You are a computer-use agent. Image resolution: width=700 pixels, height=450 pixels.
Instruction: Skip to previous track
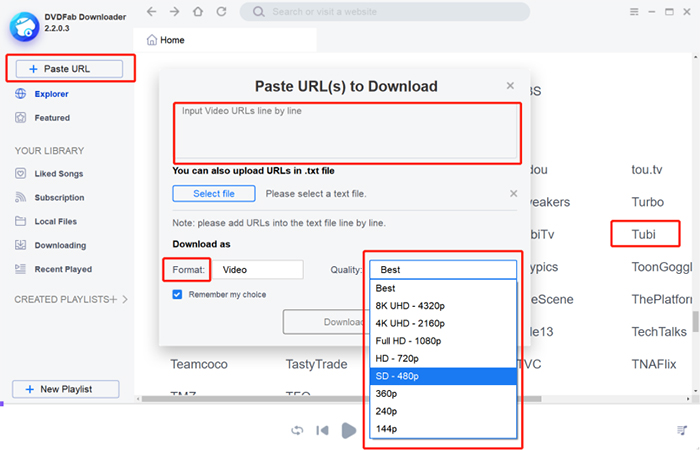click(x=322, y=430)
